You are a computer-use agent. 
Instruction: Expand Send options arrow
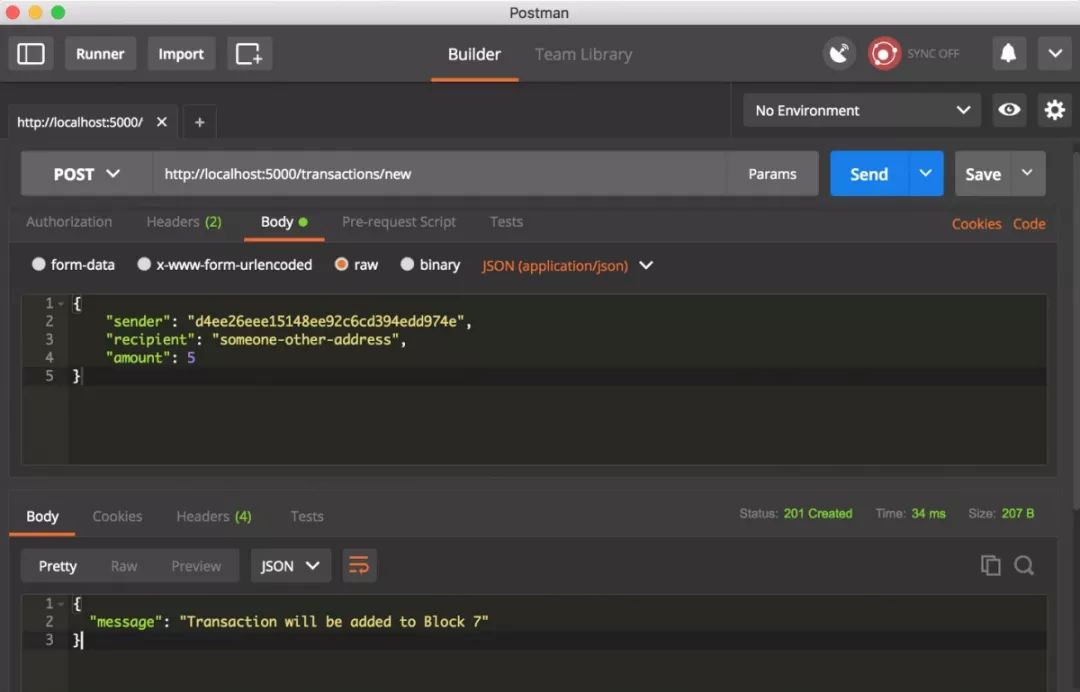point(926,174)
